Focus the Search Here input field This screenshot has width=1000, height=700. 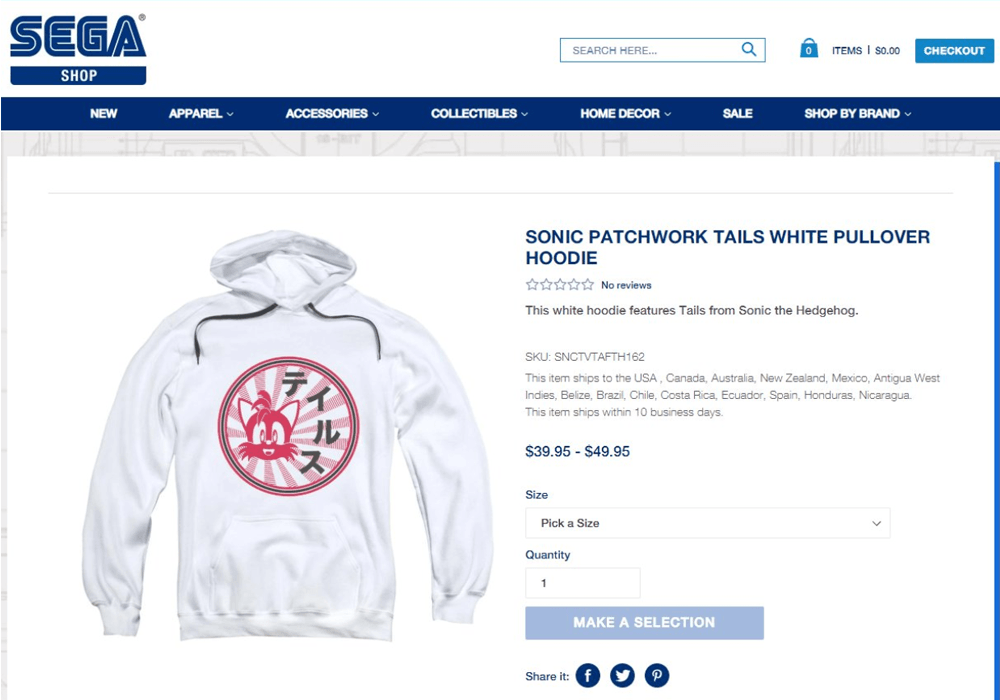coord(650,50)
